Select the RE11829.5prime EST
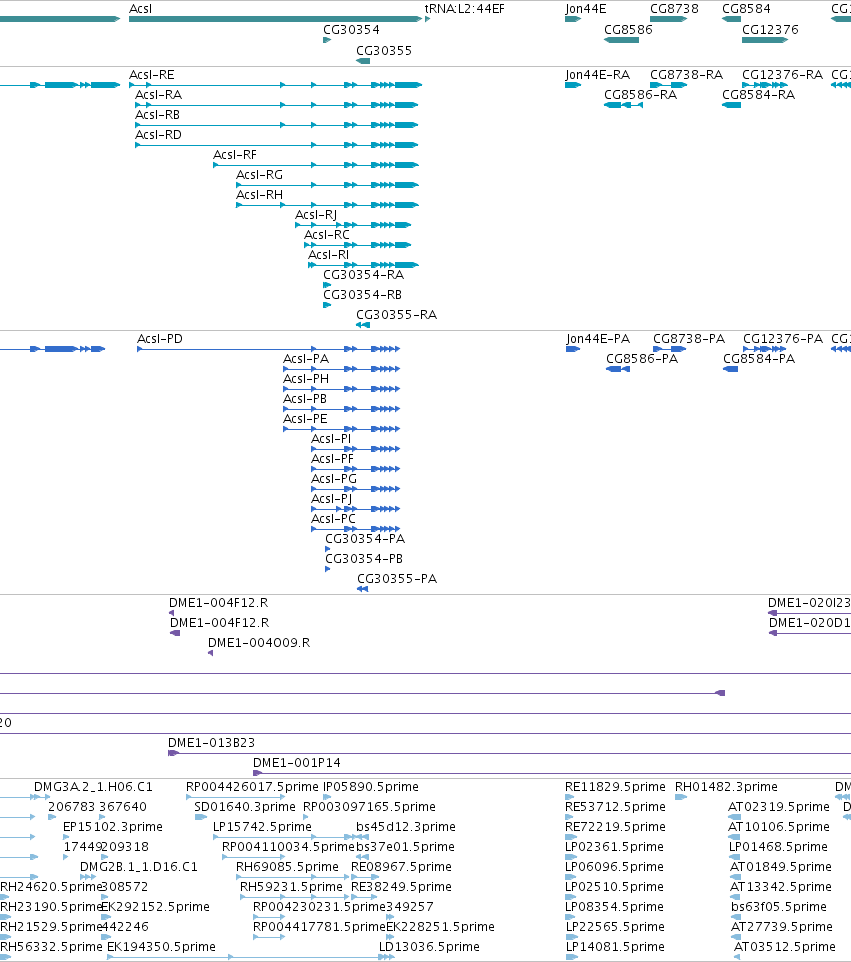Screen dimensions: 851x962 [x=569, y=797]
